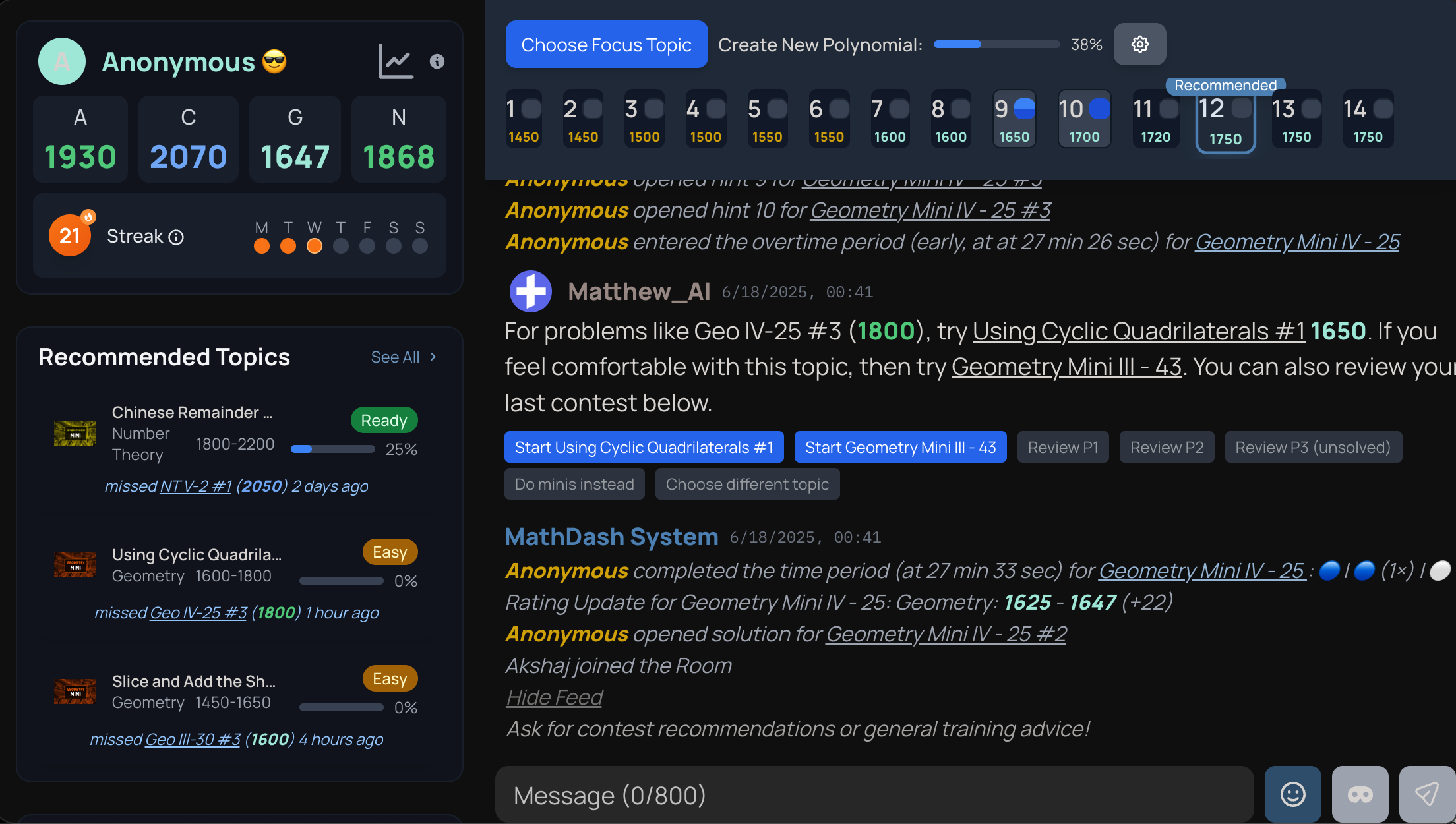Open Choose different topic selector

747,484
